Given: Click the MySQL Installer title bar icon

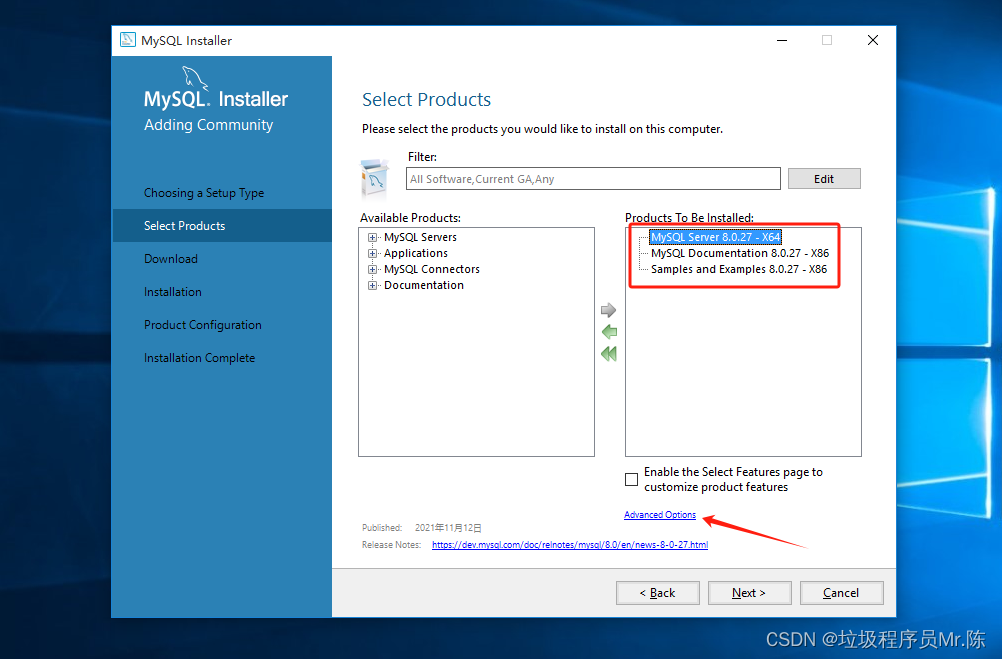Looking at the screenshot, I should [x=128, y=40].
